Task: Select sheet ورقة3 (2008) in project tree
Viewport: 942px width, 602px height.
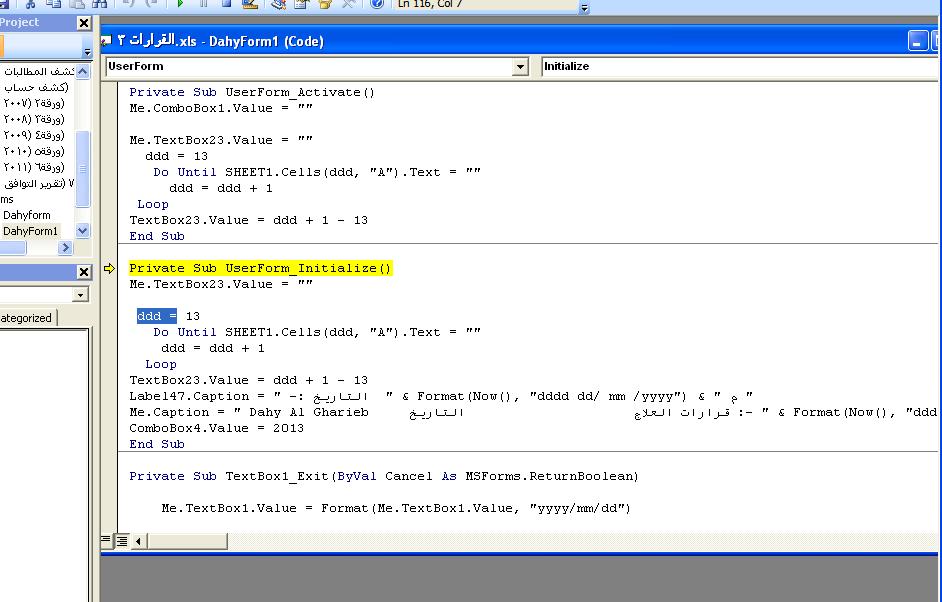Action: (34, 119)
